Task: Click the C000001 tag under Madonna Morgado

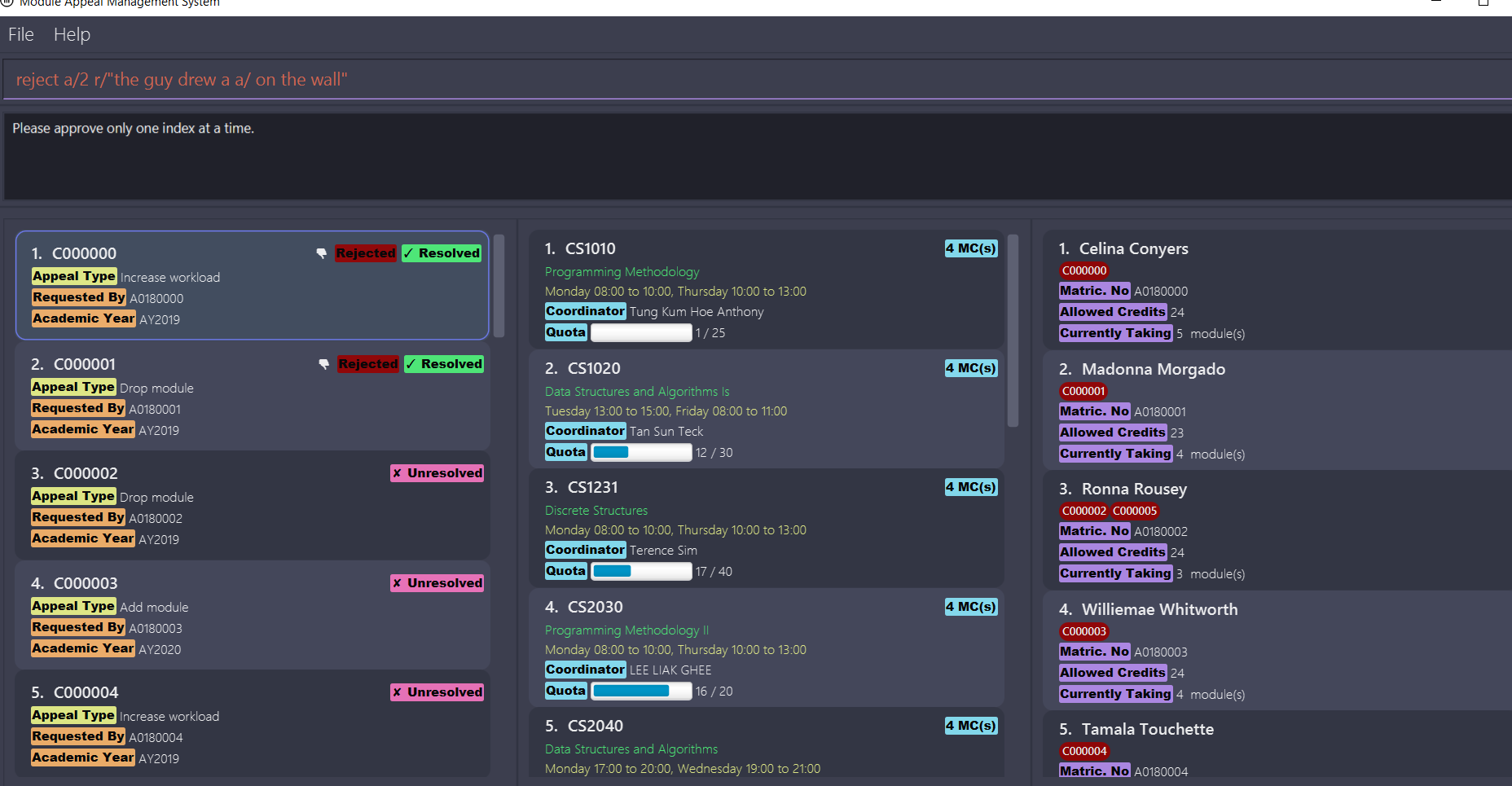Action: pos(1083,391)
